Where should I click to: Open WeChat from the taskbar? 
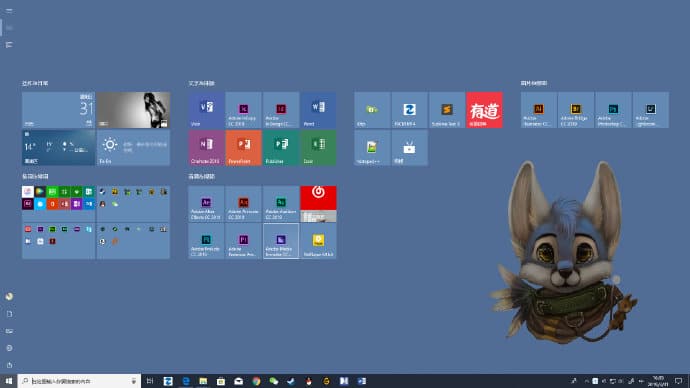click(274, 381)
